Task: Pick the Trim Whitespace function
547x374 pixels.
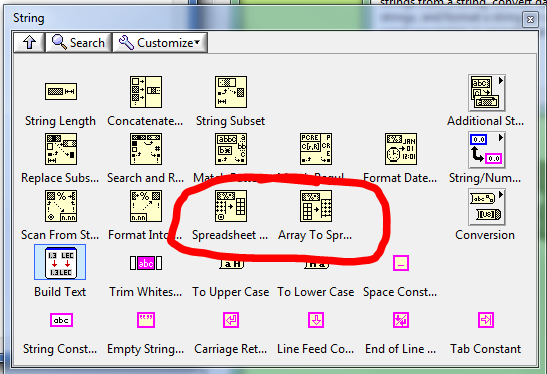Action: pyautogui.click(x=146, y=263)
